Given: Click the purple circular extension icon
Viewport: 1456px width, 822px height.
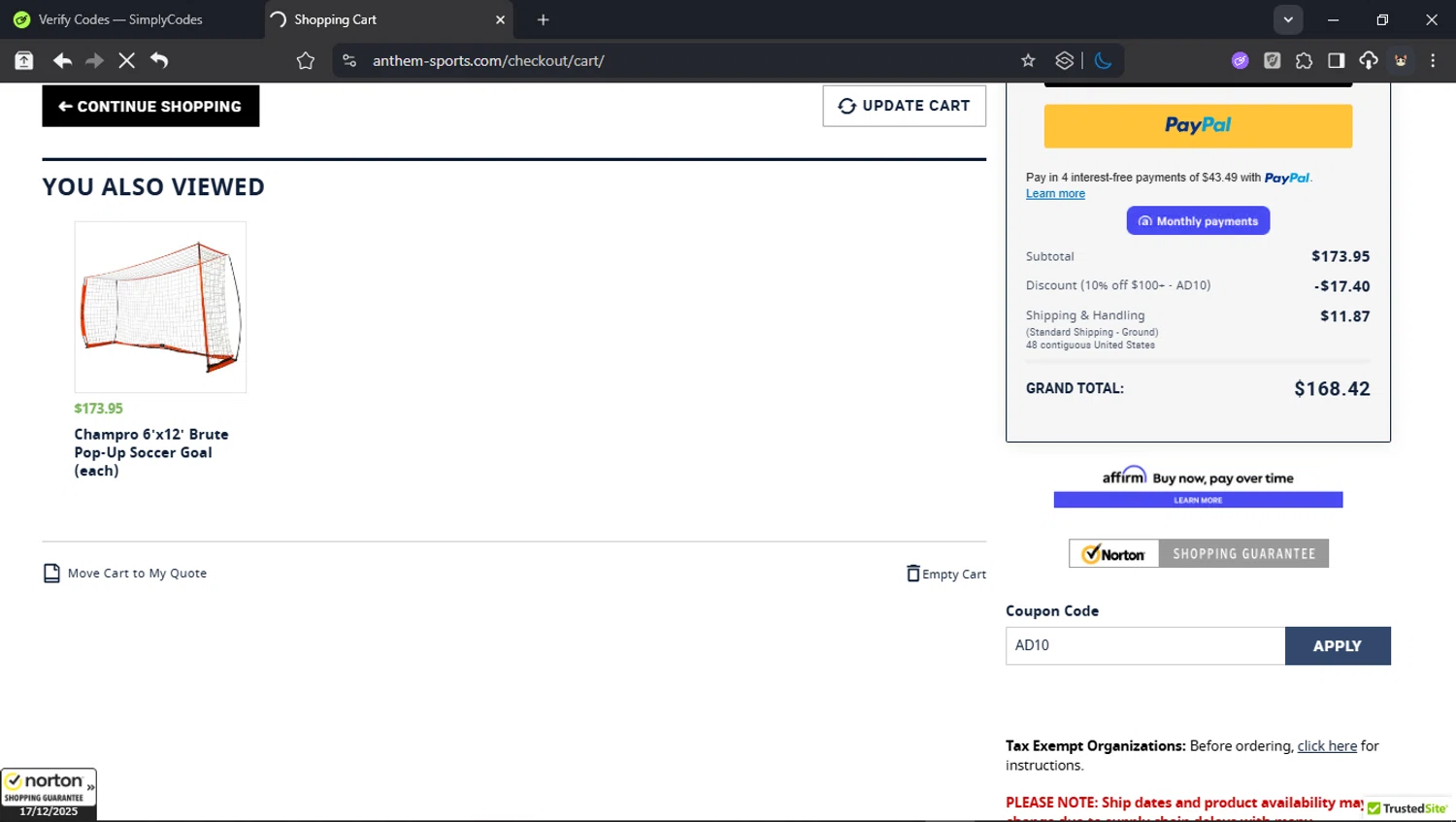Looking at the screenshot, I should coord(1240,60).
